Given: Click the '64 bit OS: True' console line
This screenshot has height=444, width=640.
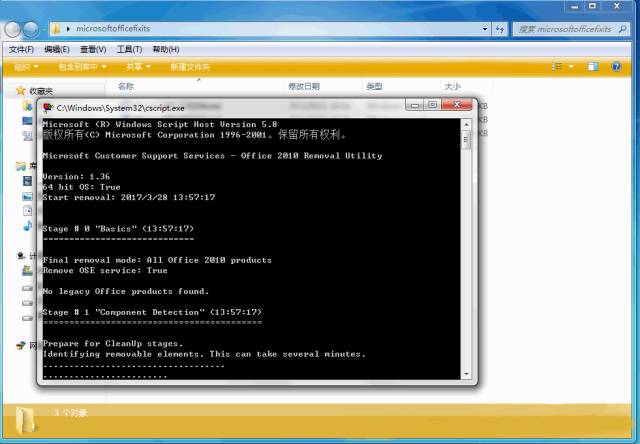Looking at the screenshot, I should point(82,187).
